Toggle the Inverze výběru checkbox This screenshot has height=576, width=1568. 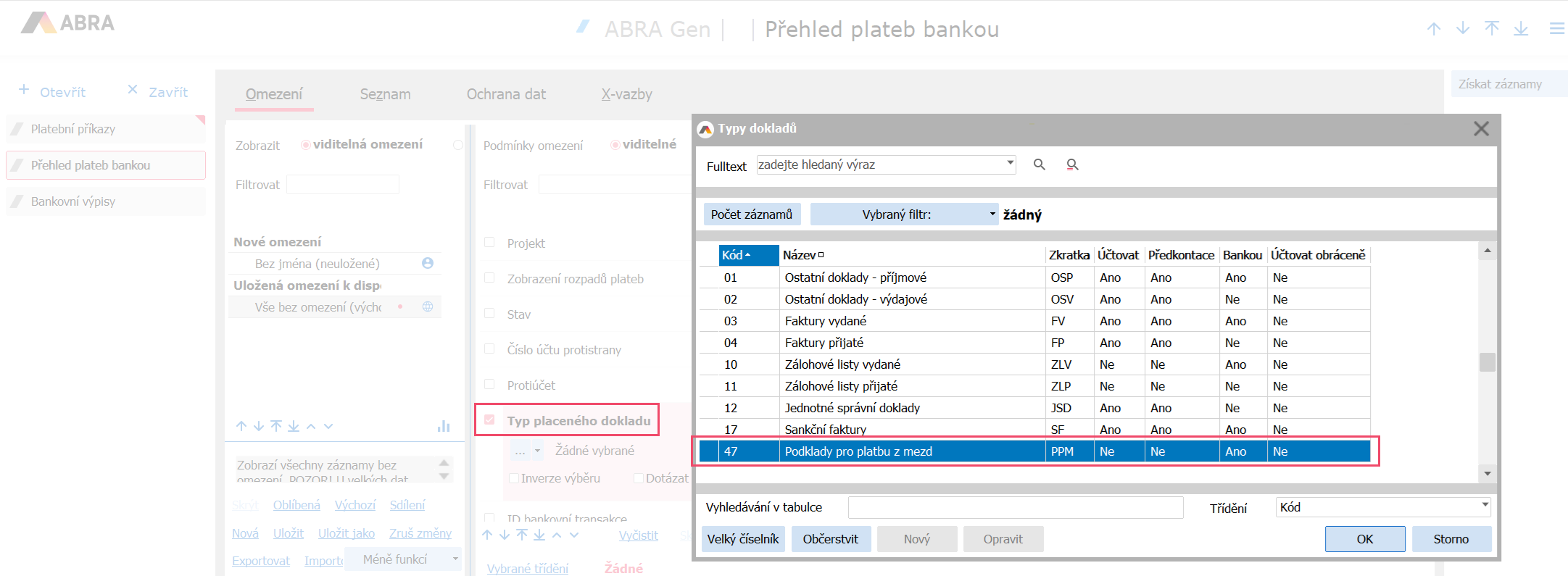pos(513,478)
